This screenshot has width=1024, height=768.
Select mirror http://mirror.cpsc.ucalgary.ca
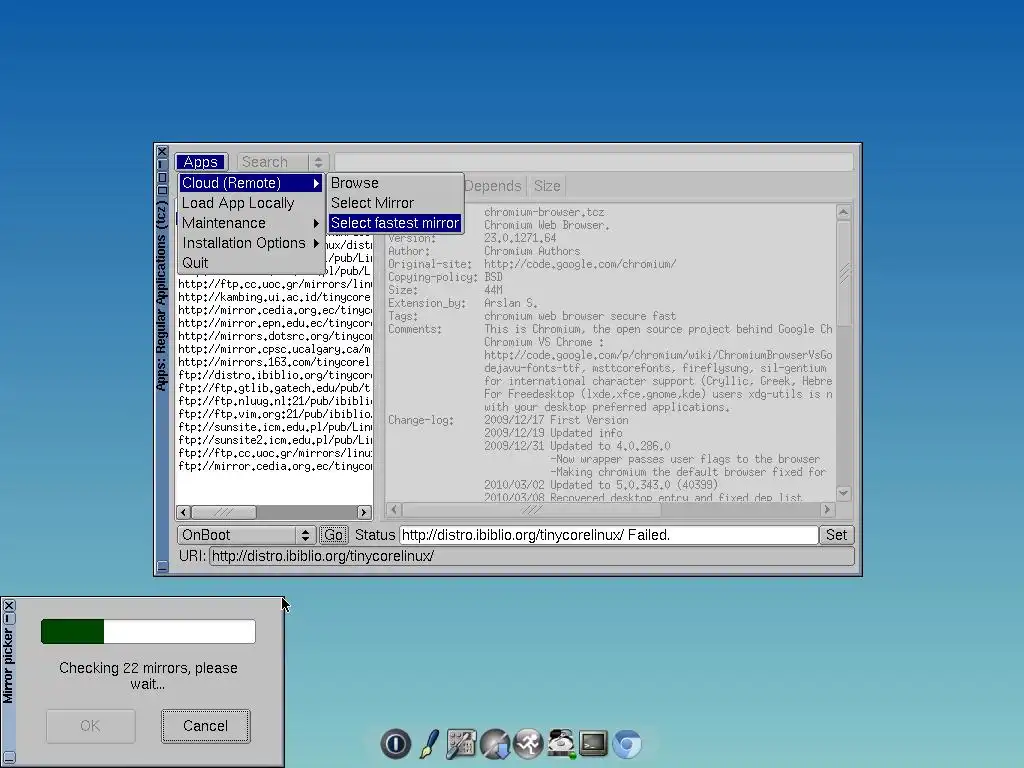tap(274, 349)
